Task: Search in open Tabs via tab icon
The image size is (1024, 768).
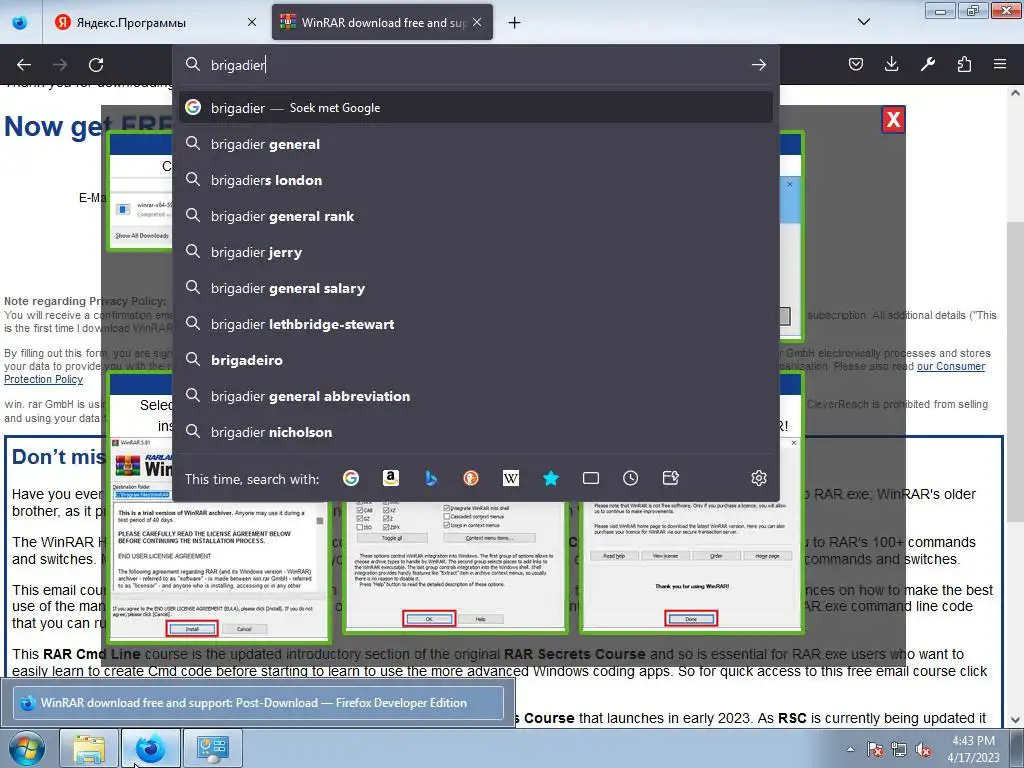Action: pos(591,478)
